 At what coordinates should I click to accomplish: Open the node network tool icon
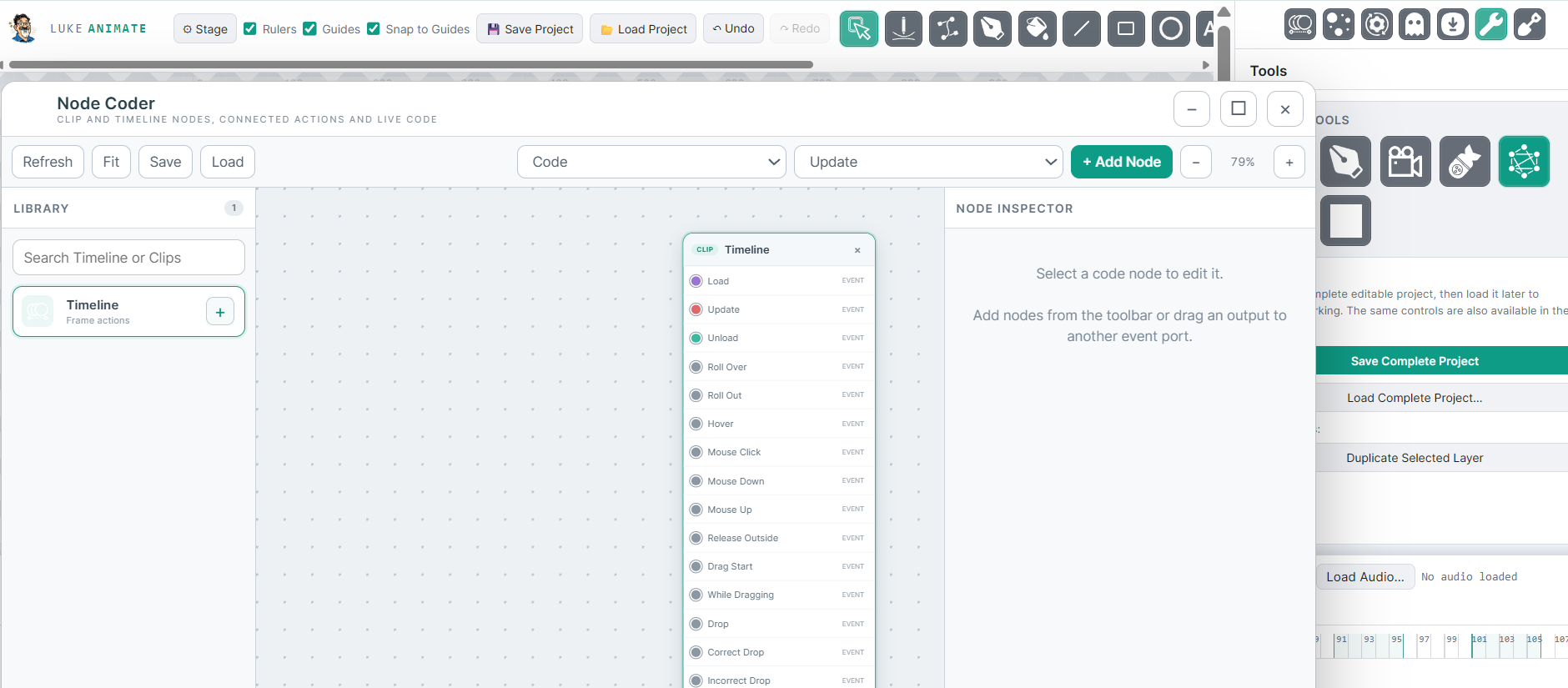point(1524,161)
